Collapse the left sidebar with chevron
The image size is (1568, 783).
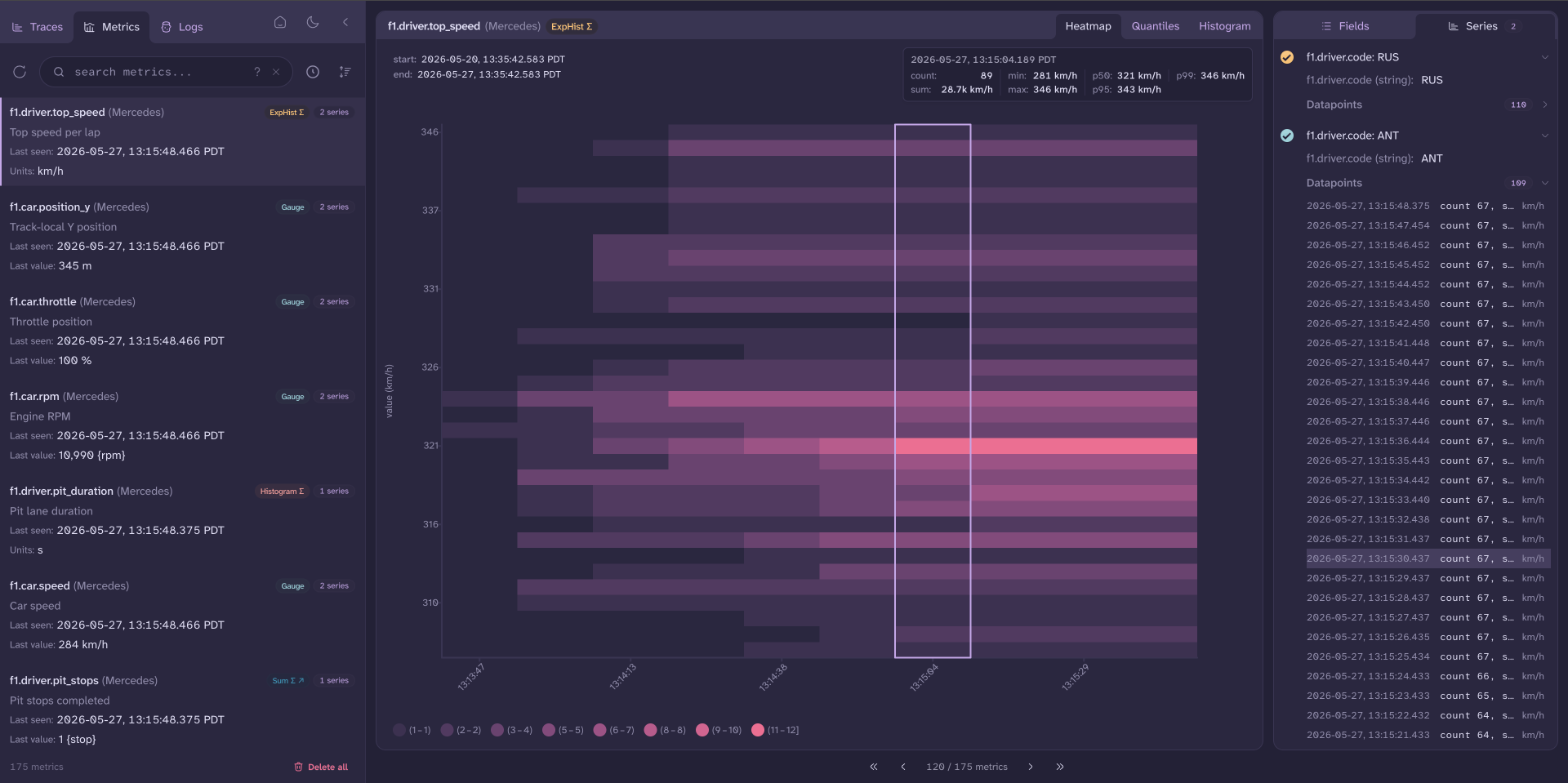(x=345, y=22)
